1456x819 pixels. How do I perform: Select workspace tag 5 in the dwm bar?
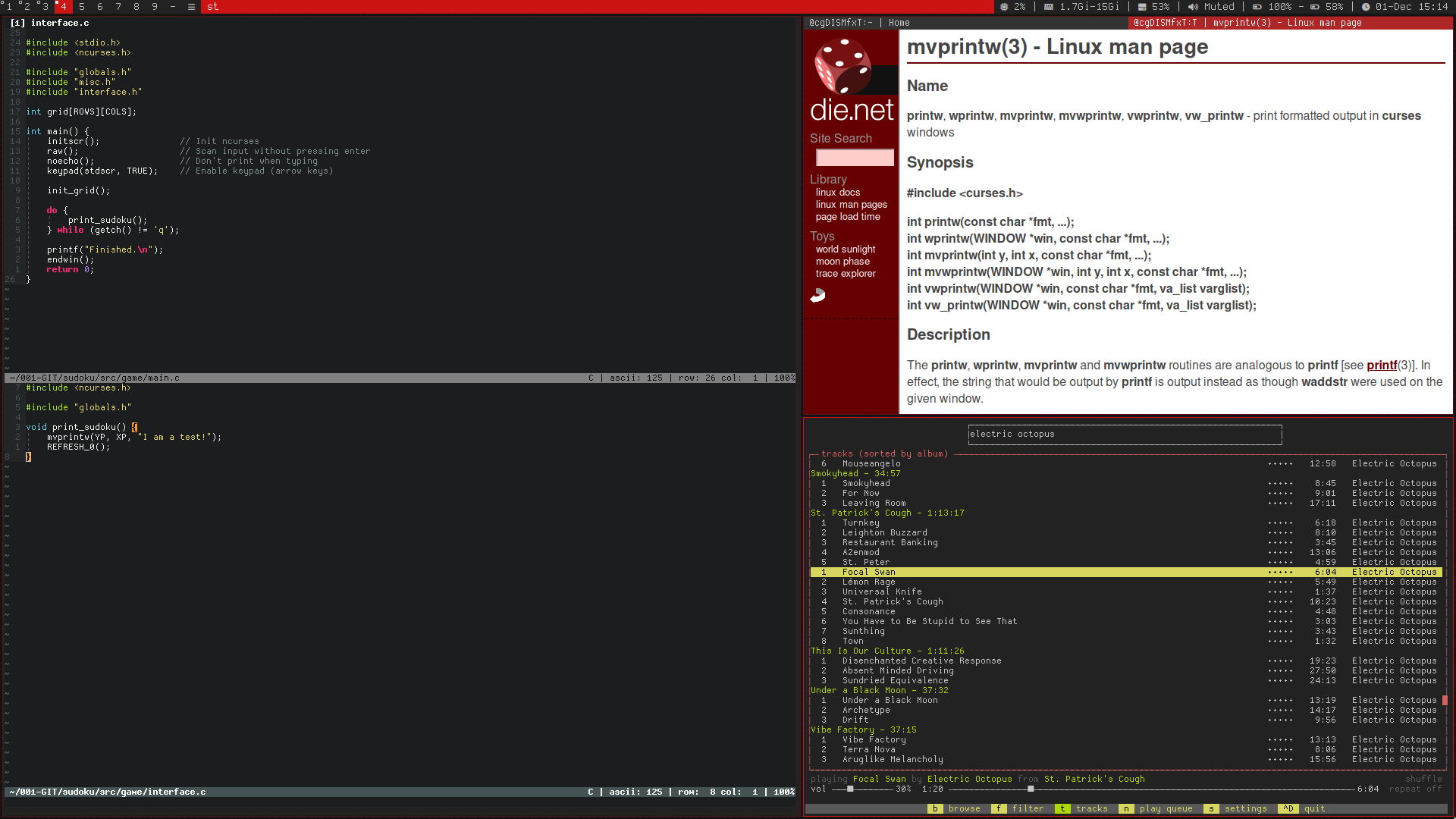(80, 6)
